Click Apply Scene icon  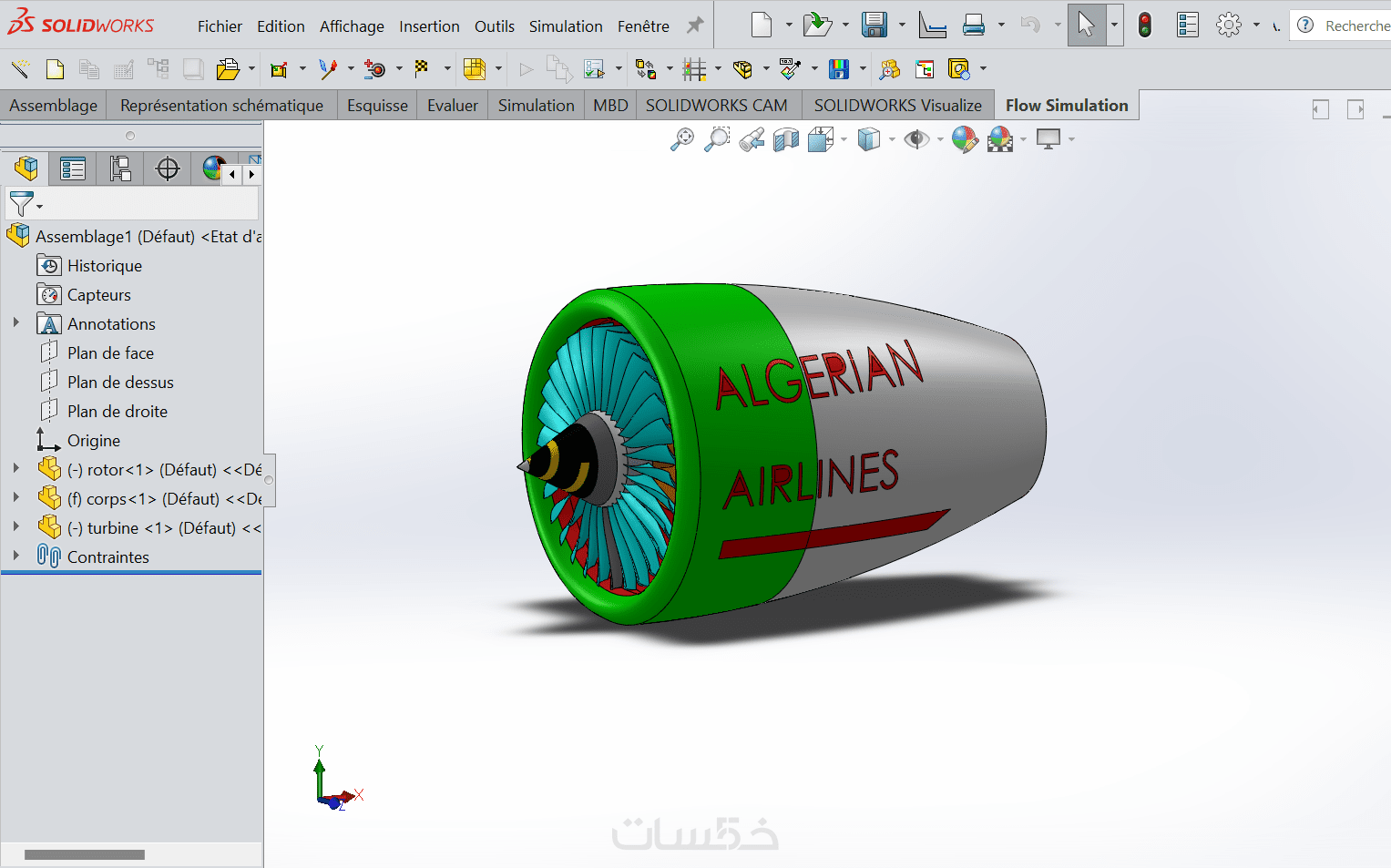pyautogui.click(x=1000, y=139)
